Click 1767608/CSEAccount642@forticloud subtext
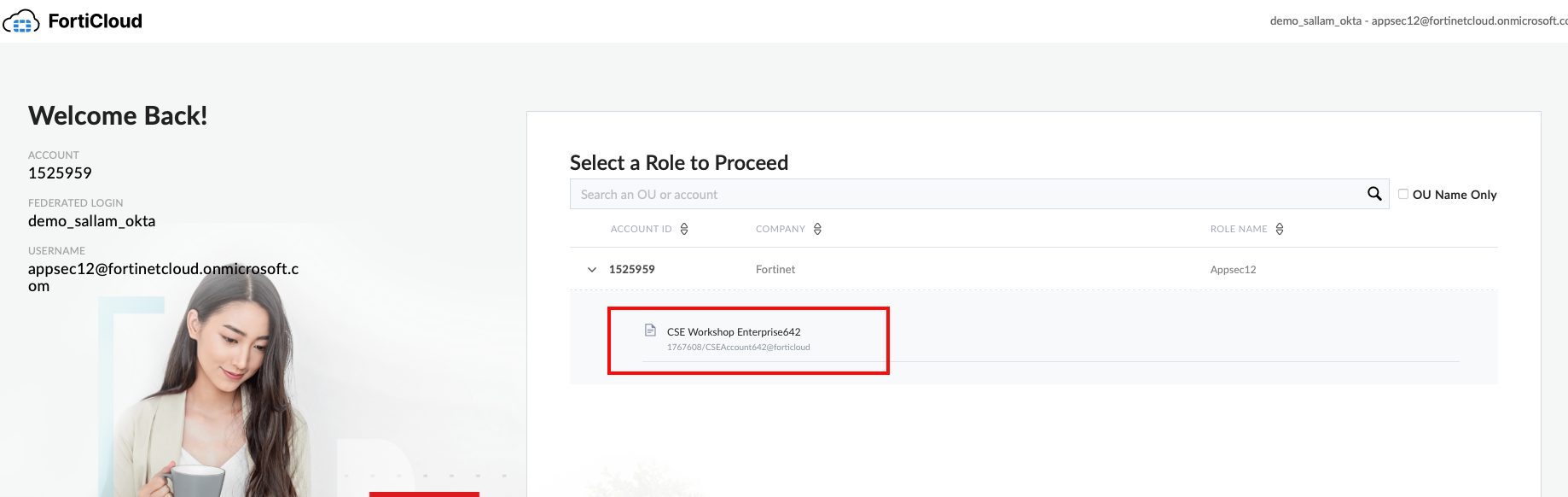Viewport: 1568px width, 497px height. coord(739,348)
